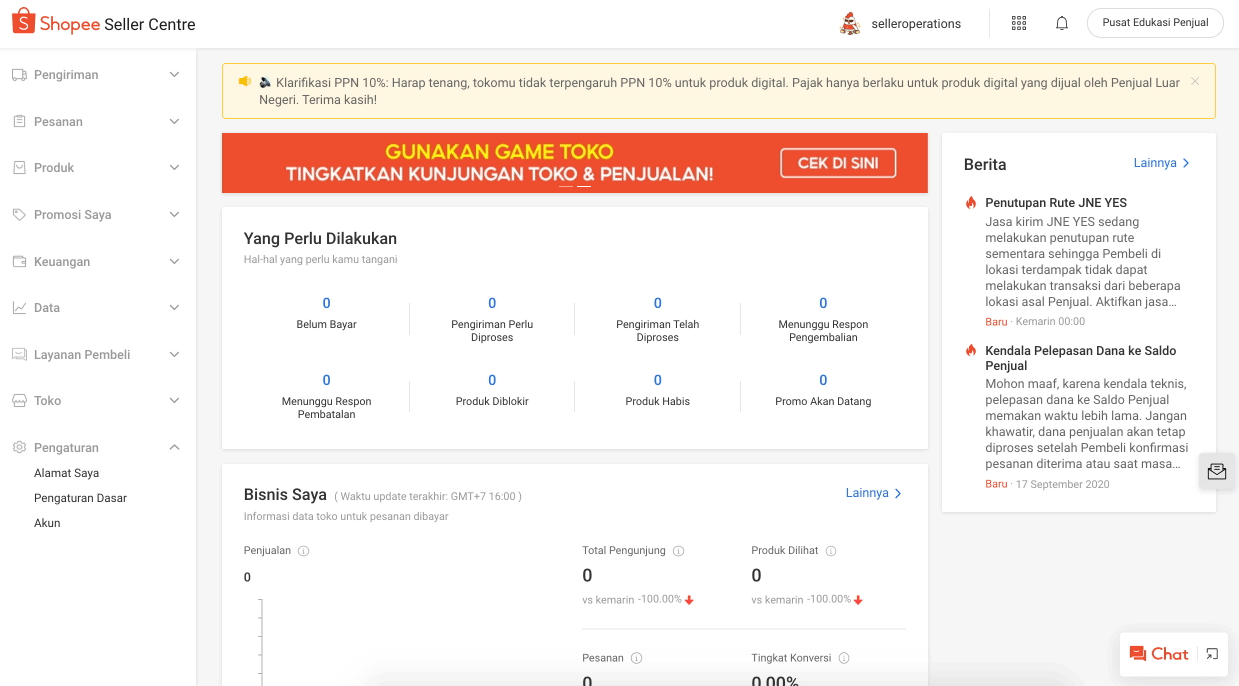Open the Chat button
Viewport: 1239px width, 686px height.
click(x=1159, y=654)
